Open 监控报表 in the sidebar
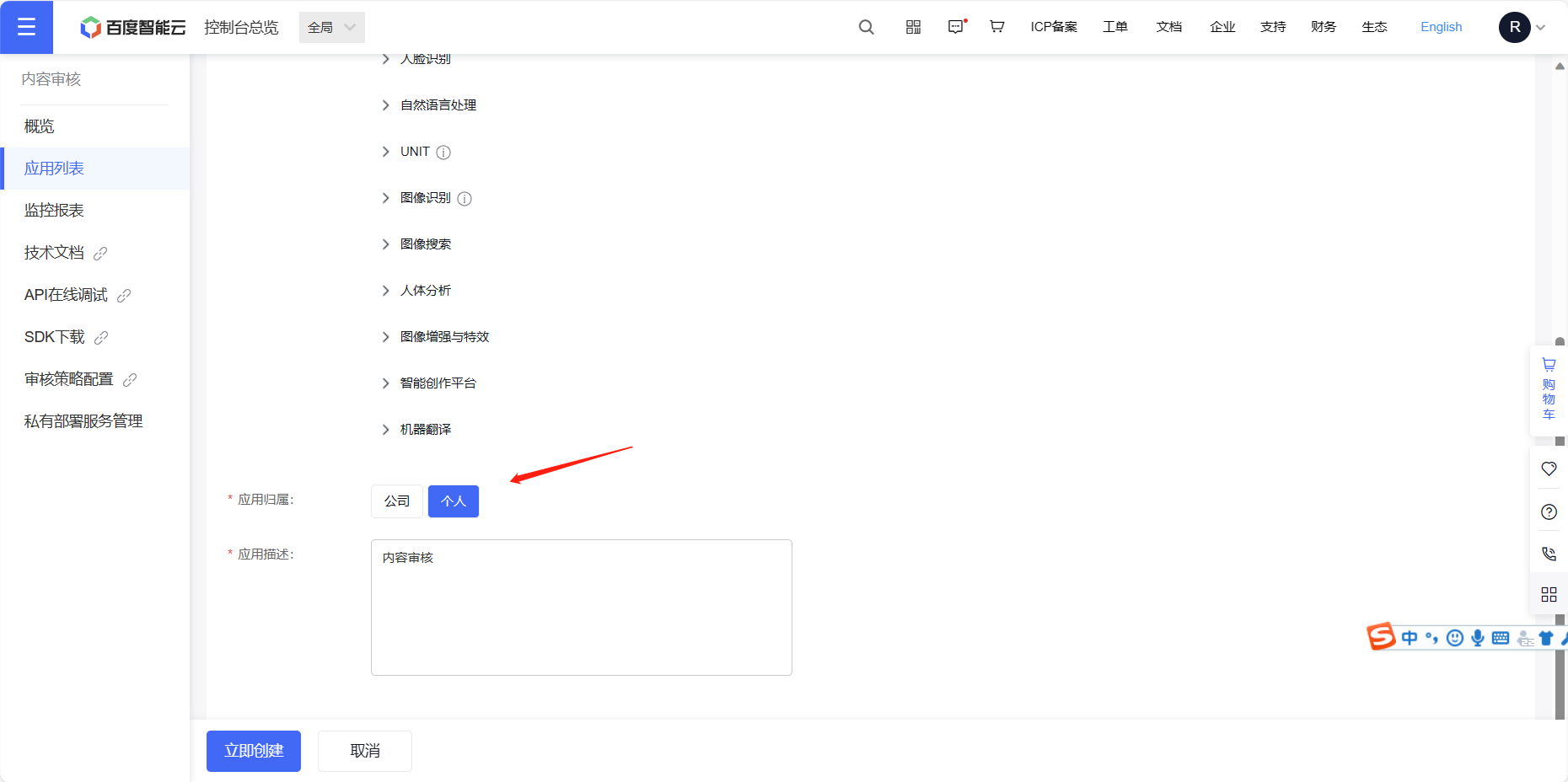1568x782 pixels. pyautogui.click(x=95, y=211)
